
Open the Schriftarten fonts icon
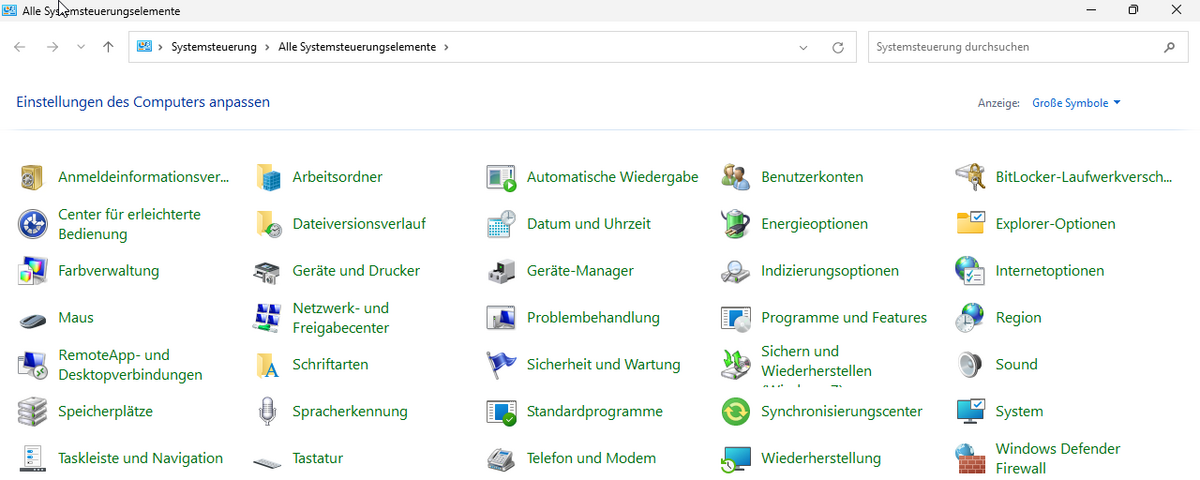coord(267,365)
